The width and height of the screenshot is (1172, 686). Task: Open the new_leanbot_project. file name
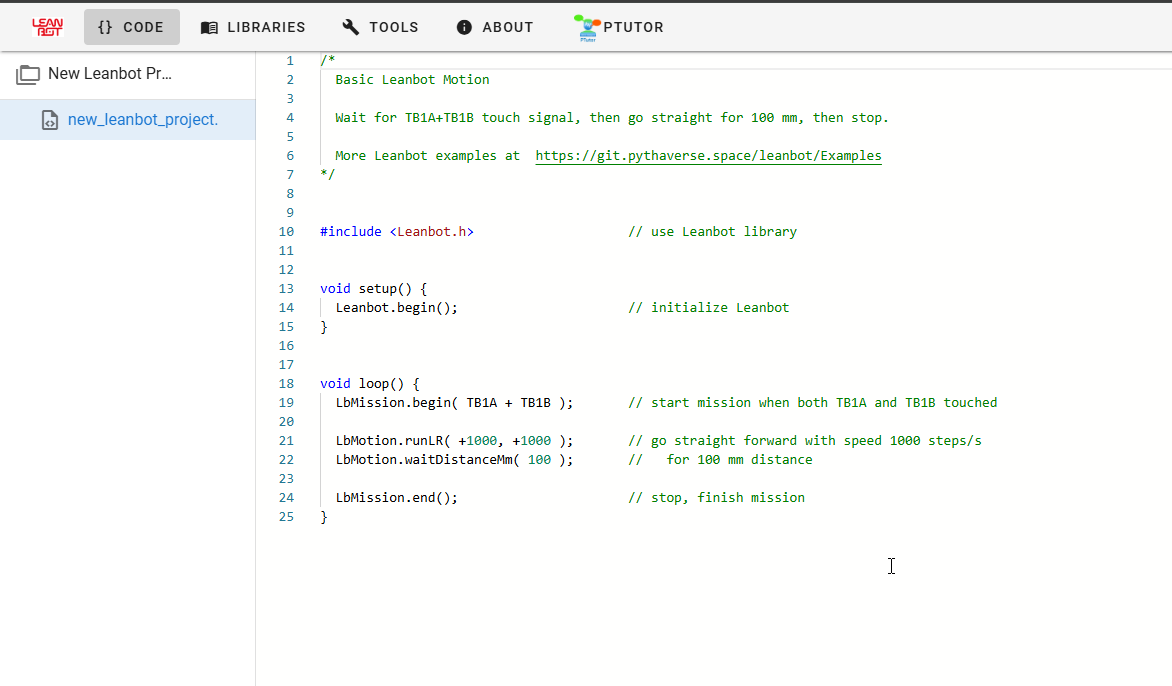142,120
